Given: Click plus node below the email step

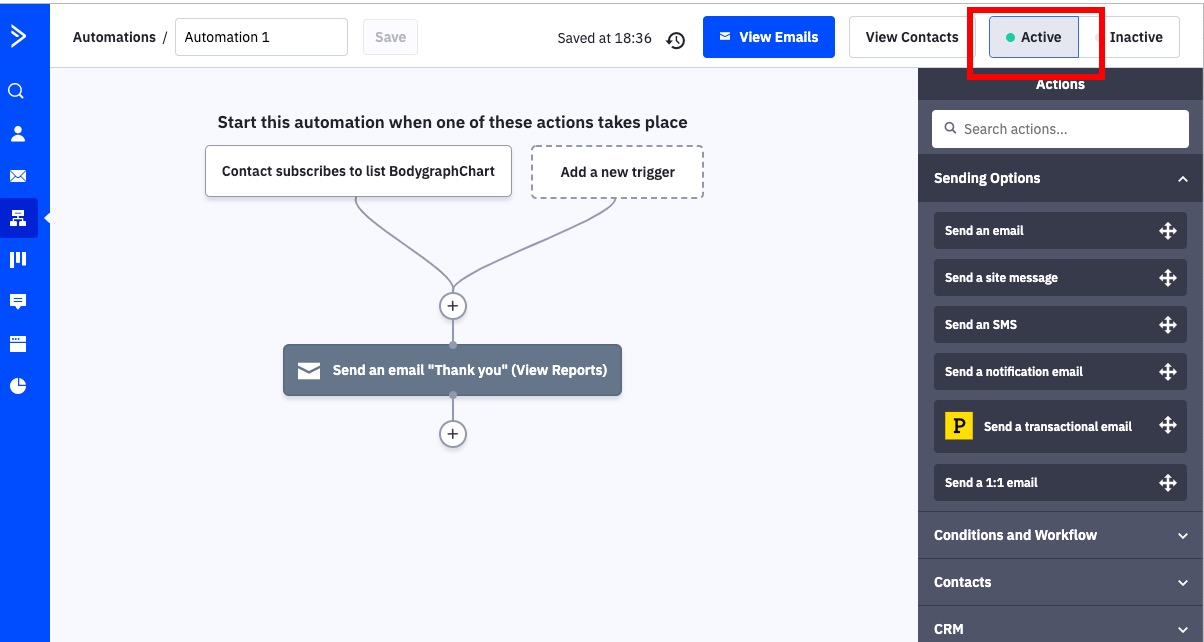Looking at the screenshot, I should [x=453, y=434].
